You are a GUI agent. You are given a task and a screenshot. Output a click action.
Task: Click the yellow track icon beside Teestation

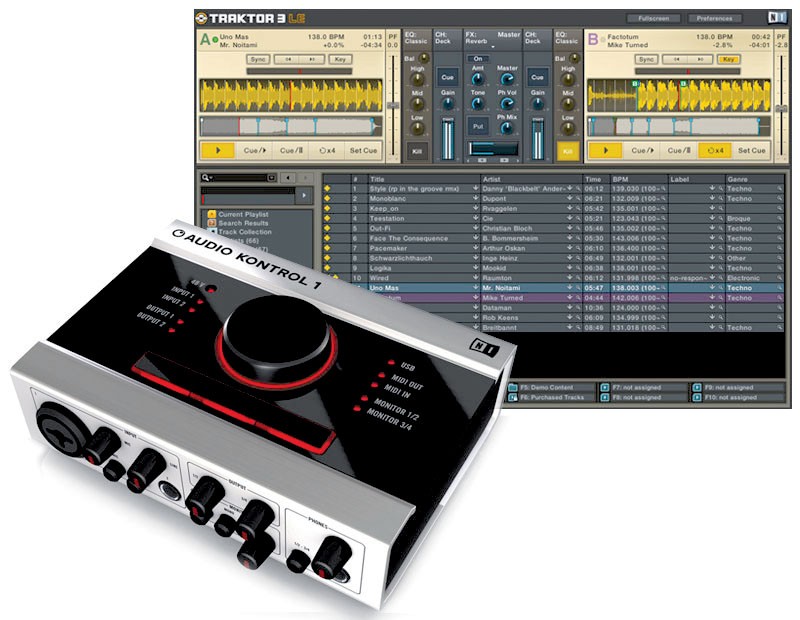pos(327,218)
